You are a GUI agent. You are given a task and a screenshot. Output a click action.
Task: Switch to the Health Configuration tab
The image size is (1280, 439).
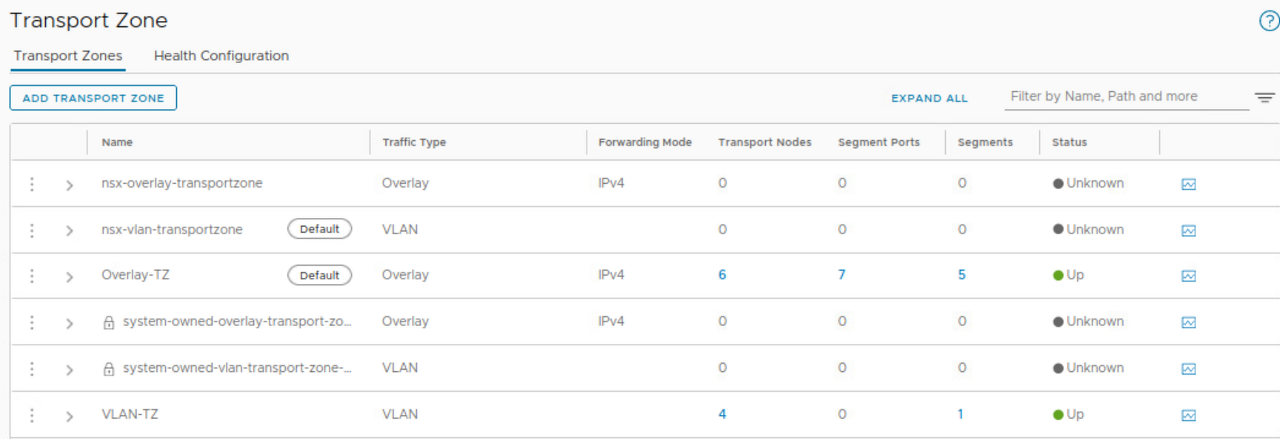(x=221, y=56)
